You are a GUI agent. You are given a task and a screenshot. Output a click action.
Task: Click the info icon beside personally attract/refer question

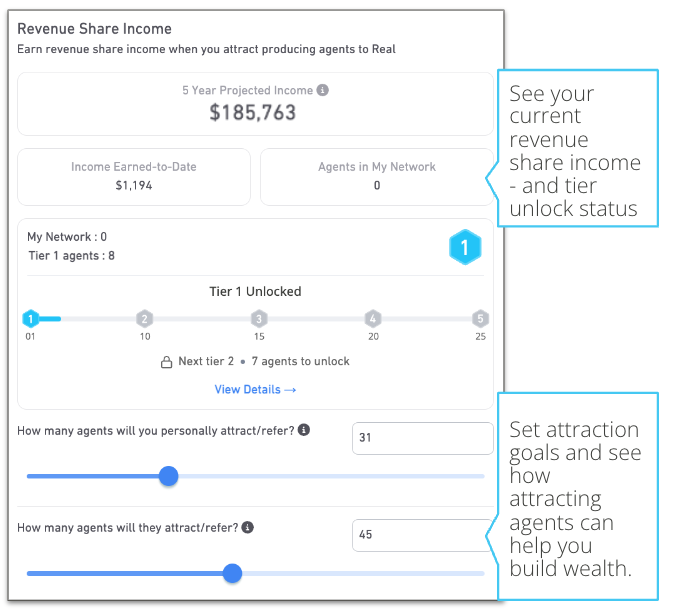pos(304,430)
